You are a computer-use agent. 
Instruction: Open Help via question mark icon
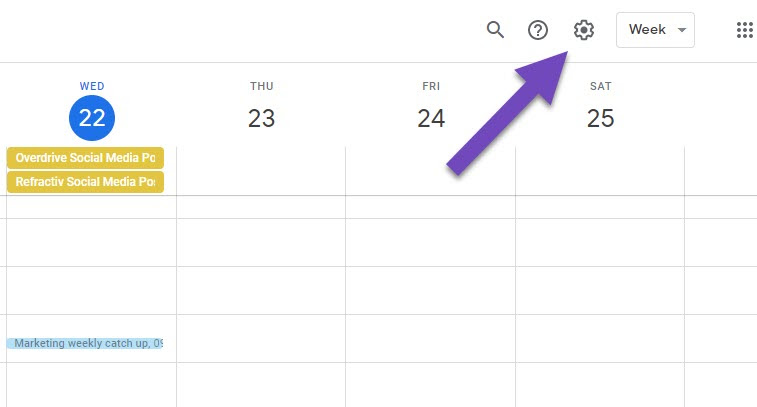[538, 30]
